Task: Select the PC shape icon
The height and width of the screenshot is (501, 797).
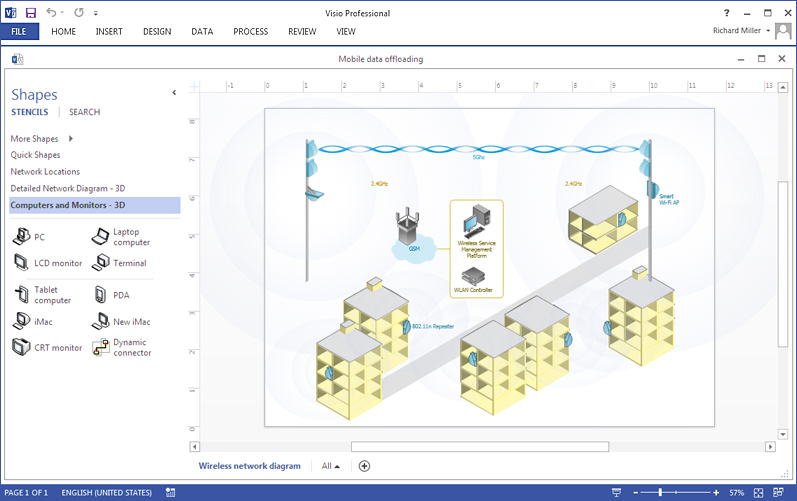Action: point(21,236)
